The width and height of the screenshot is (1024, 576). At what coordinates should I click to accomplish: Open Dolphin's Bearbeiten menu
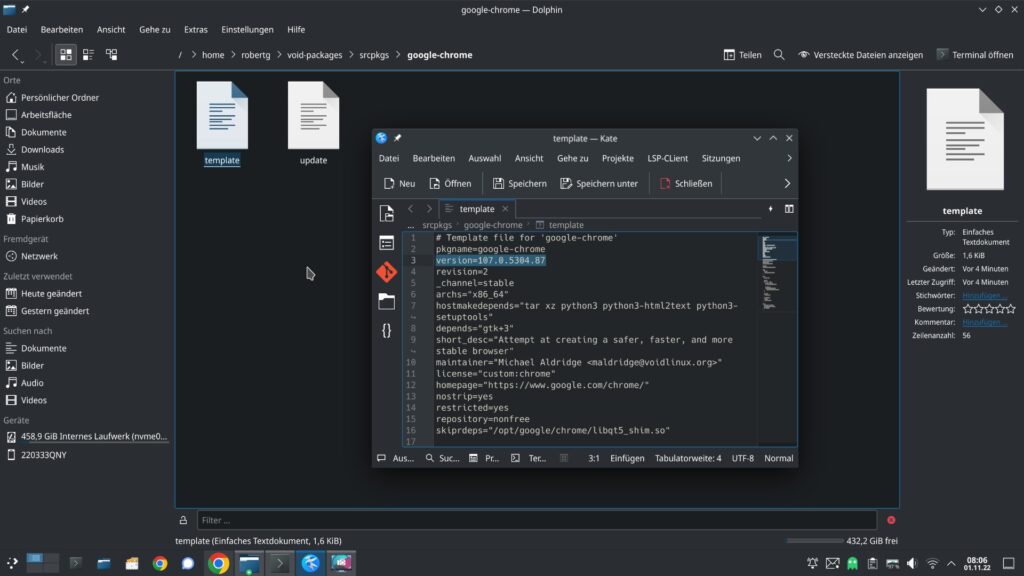coord(61,29)
